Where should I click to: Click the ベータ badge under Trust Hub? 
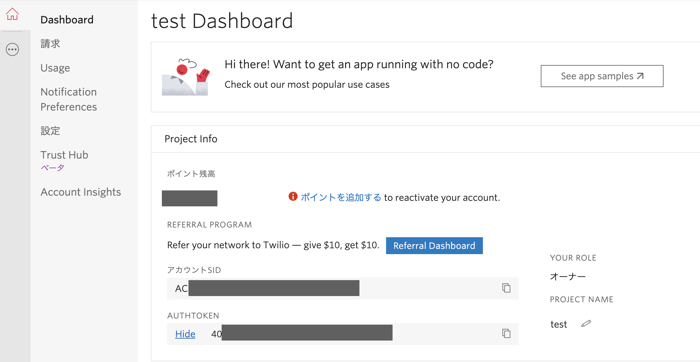(x=53, y=168)
